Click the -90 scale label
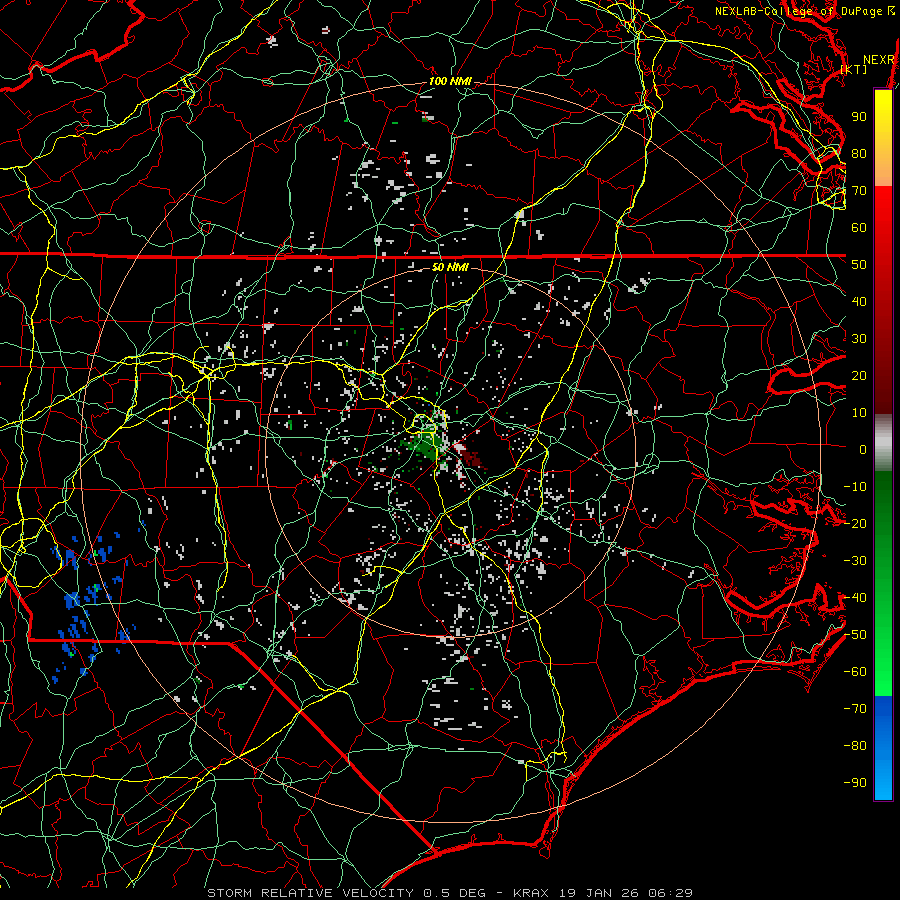This screenshot has width=900, height=900. pos(855,783)
